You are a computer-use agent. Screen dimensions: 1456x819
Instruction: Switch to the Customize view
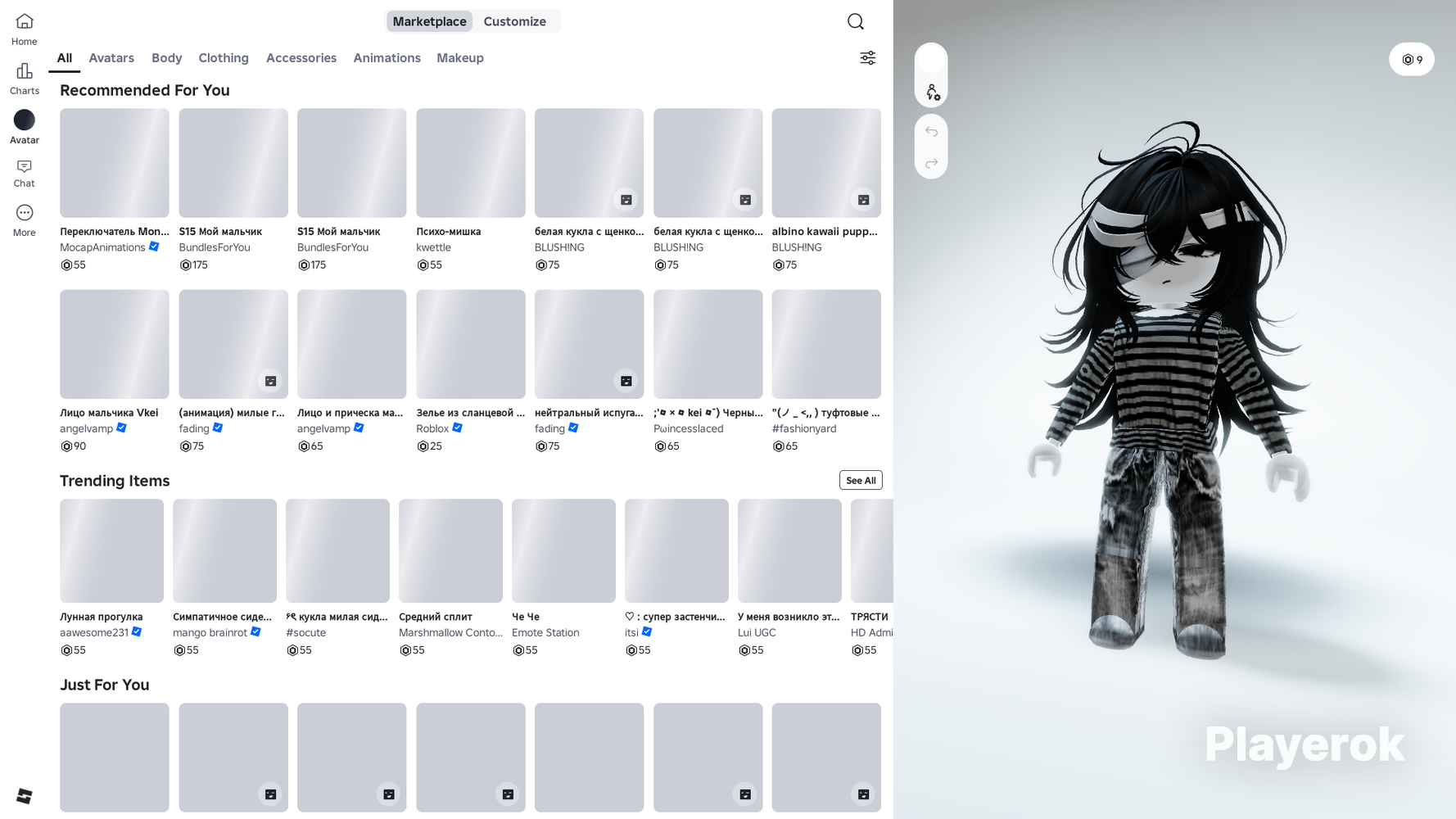[514, 21]
